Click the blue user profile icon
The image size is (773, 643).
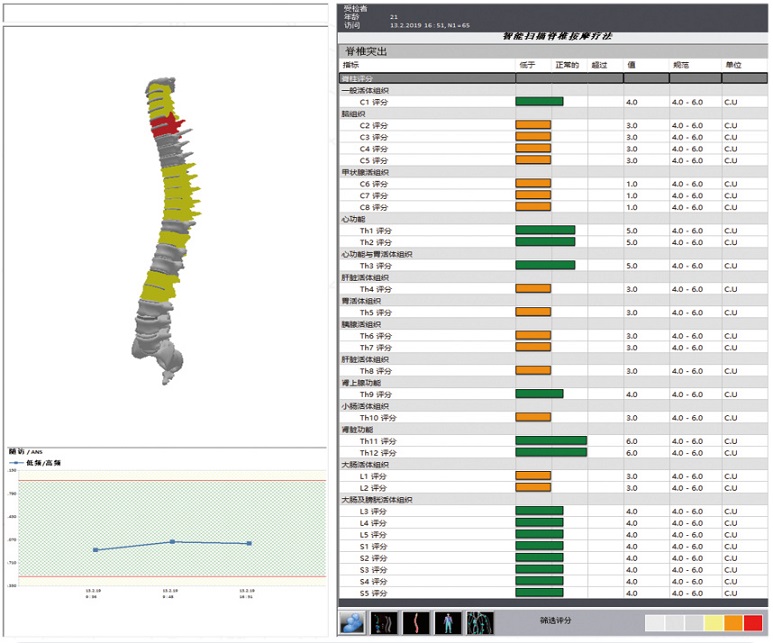[353, 622]
